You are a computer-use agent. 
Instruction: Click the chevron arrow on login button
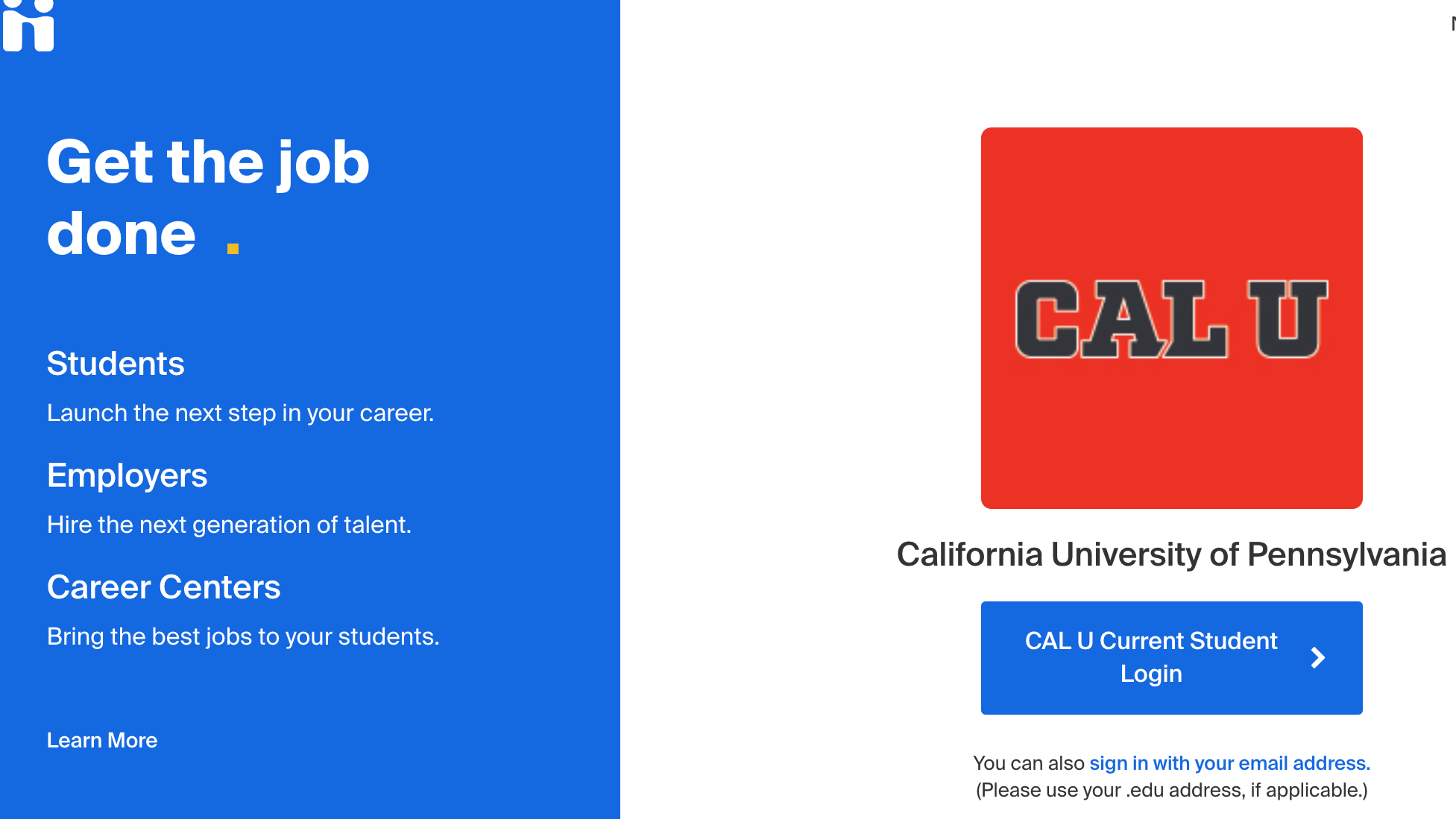(x=1318, y=657)
